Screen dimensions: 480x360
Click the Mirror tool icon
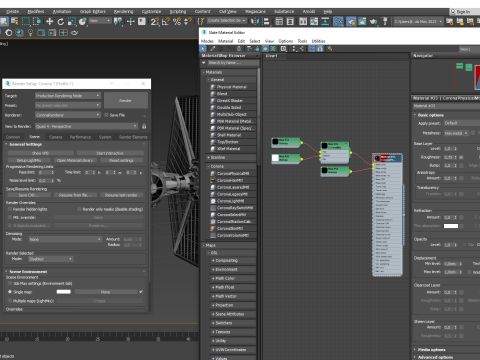point(255,22)
